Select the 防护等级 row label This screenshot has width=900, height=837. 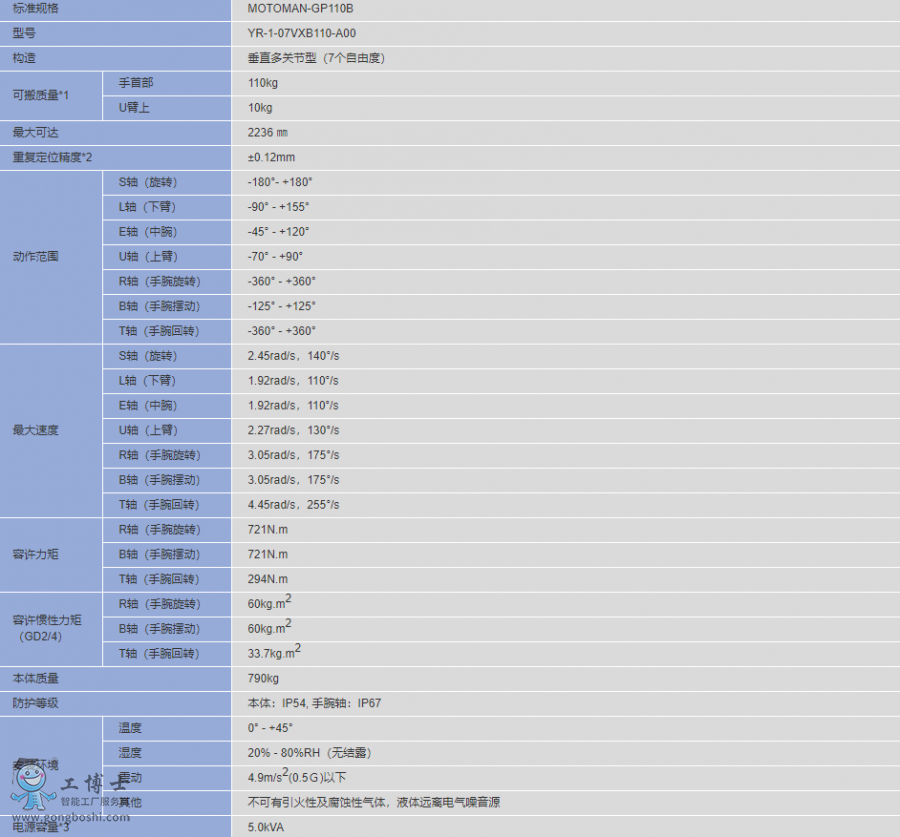(36, 703)
